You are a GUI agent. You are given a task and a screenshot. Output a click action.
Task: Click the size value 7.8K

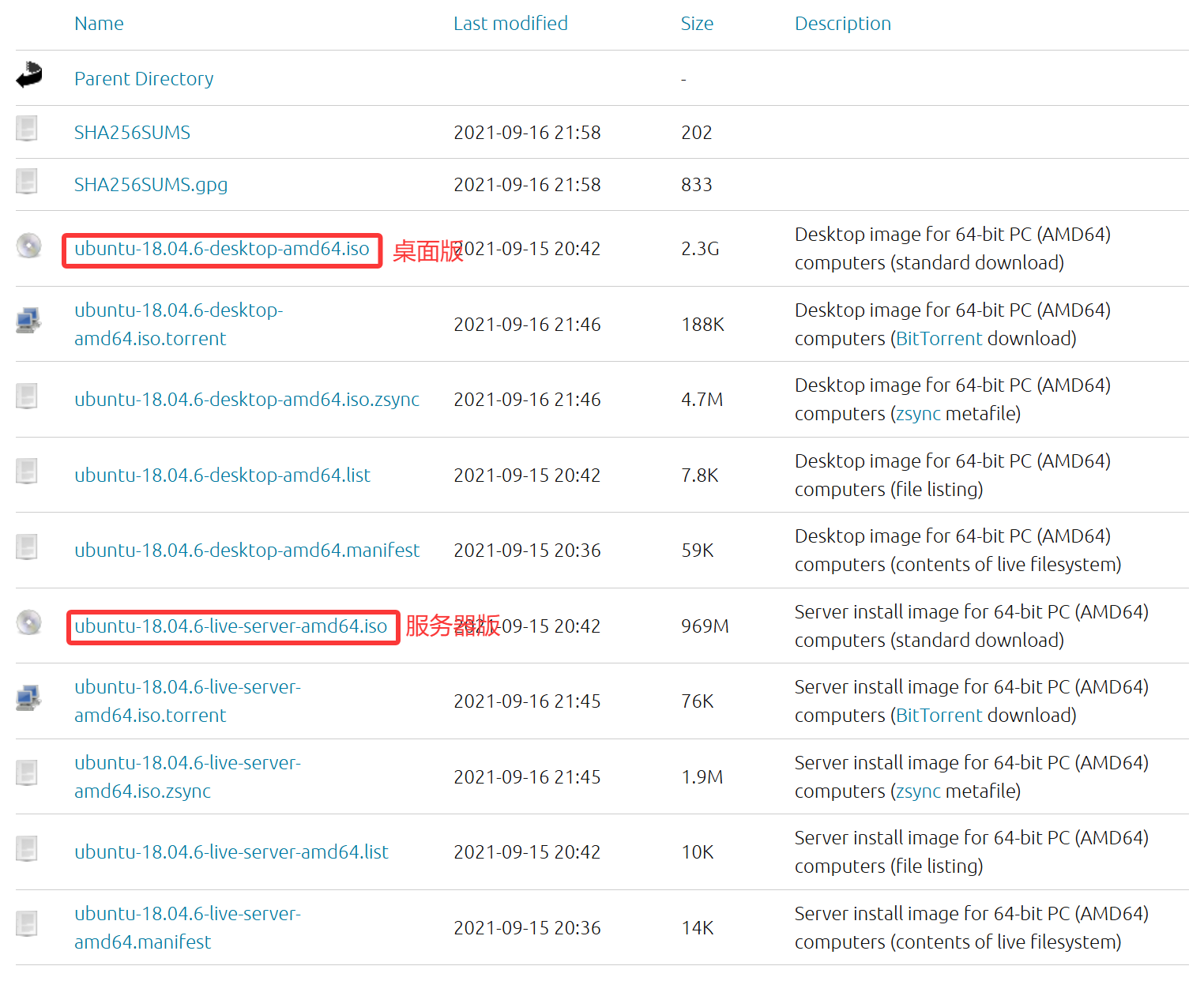[x=699, y=475]
